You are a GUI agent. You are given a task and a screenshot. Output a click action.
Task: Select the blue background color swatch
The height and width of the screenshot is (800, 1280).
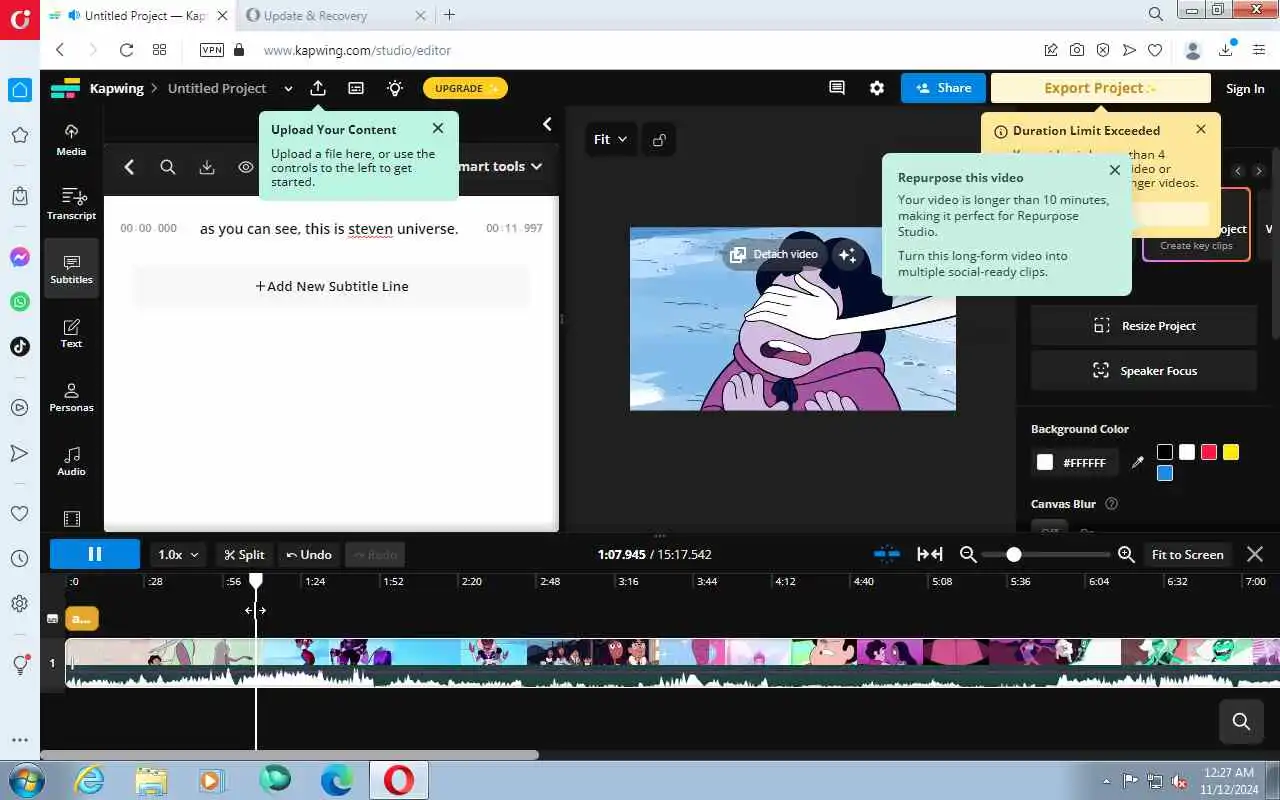pos(1165,473)
